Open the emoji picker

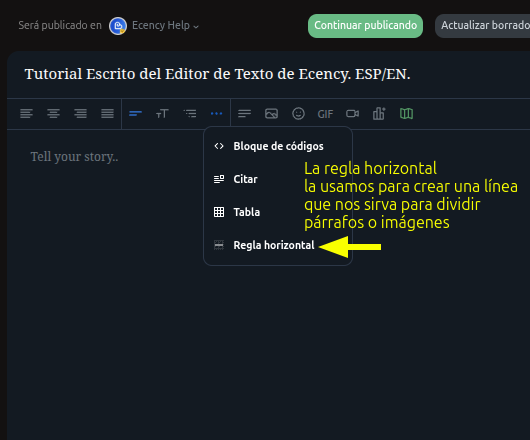pyautogui.click(x=298, y=114)
